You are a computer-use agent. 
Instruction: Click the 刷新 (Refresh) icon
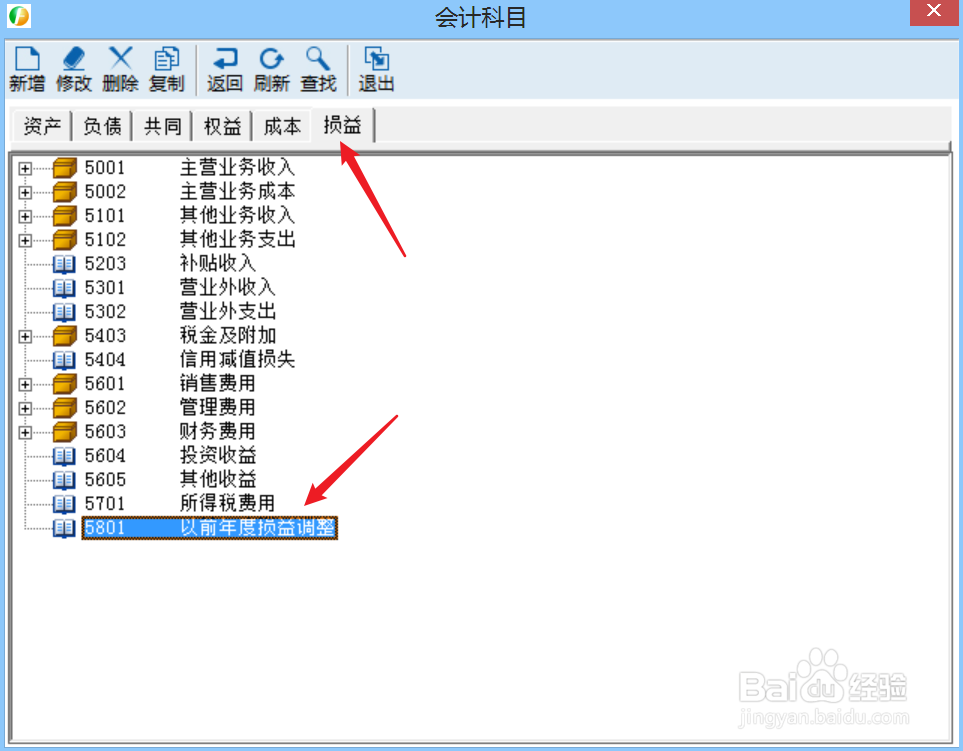click(x=271, y=59)
